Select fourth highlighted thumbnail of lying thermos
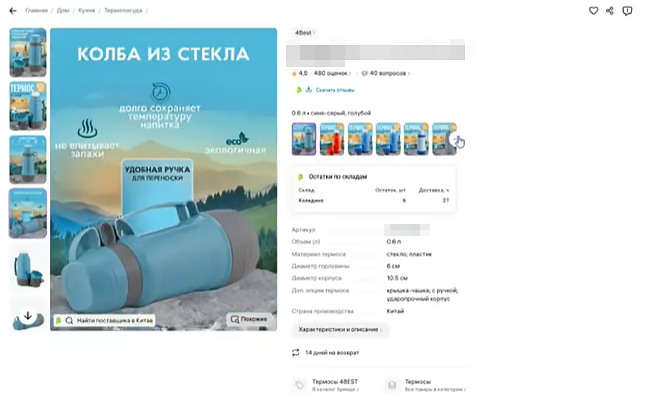645x402 pixels. coord(28,213)
